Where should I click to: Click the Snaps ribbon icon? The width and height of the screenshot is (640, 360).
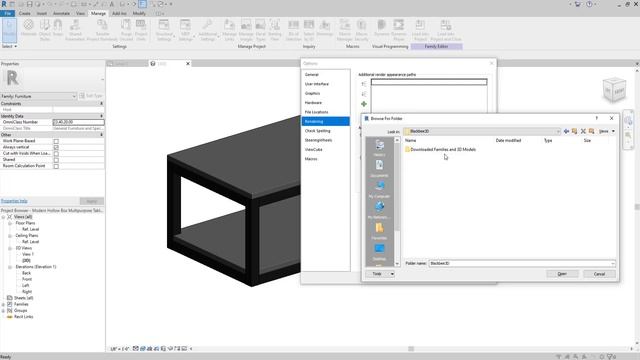58,29
